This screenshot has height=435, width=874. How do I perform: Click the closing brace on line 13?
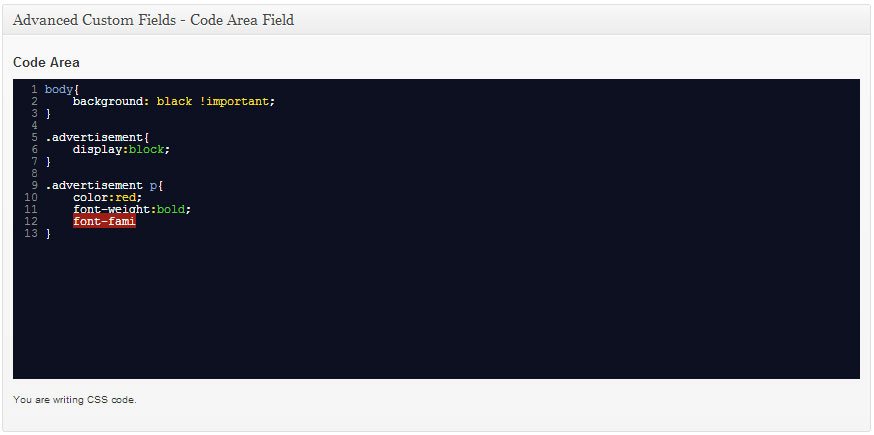pos(48,234)
